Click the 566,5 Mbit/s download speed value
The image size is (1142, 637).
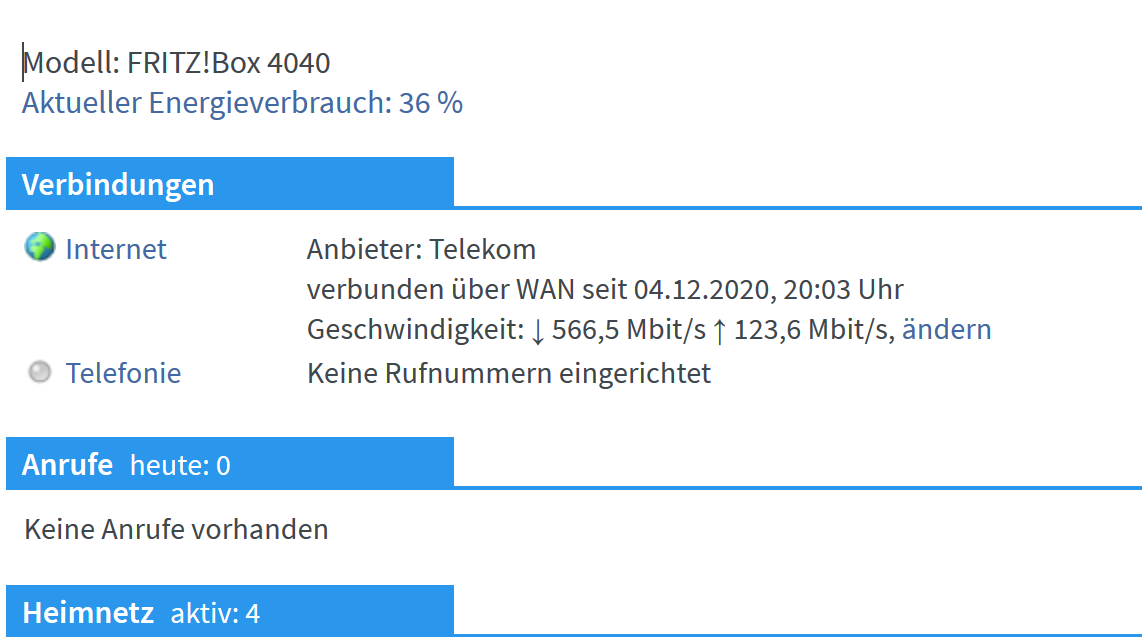tap(629, 329)
